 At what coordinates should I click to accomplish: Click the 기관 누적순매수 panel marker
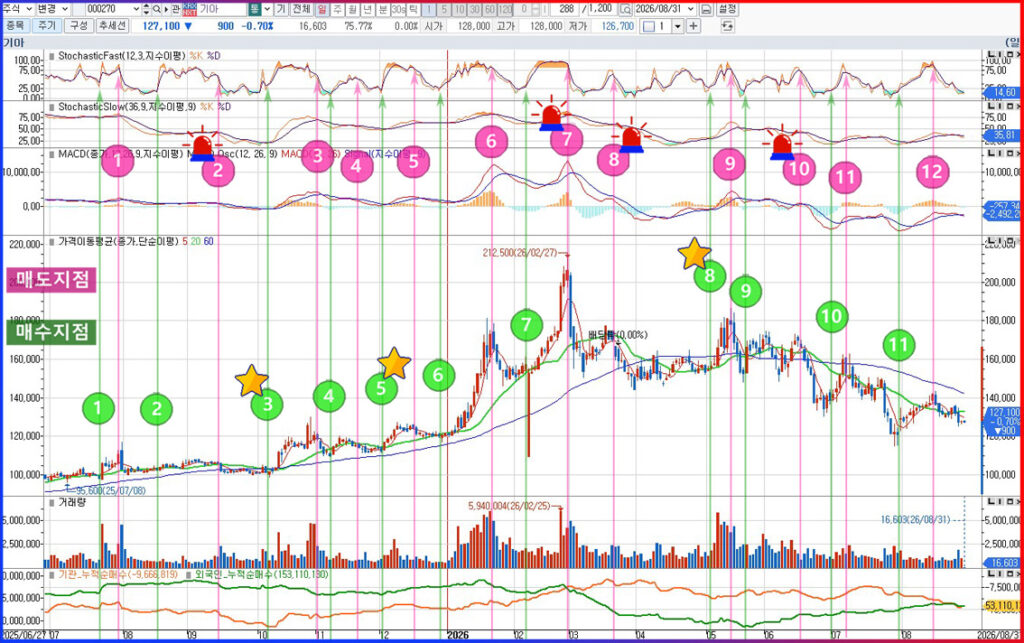point(52,574)
